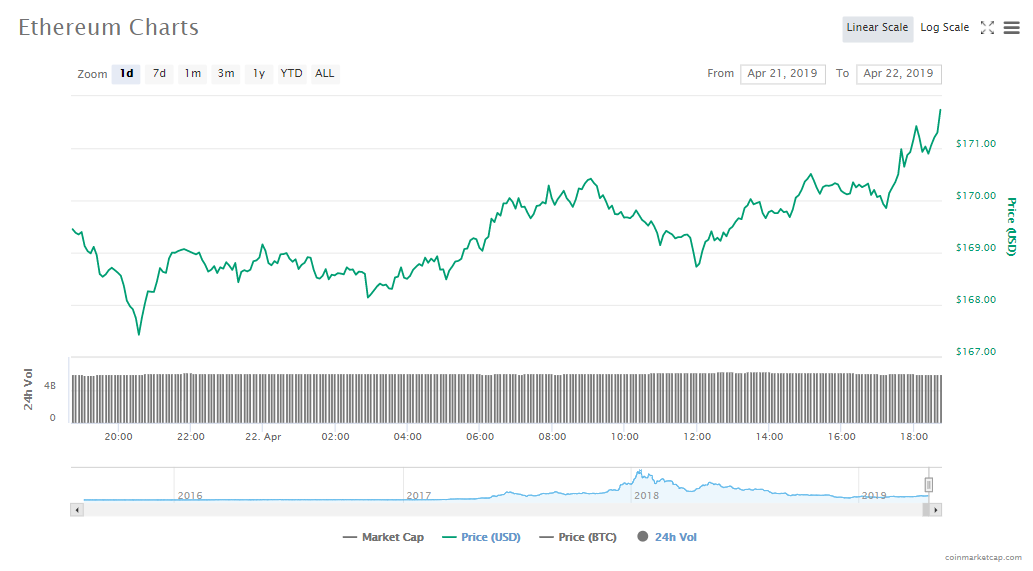Switch chart to Log Scale

point(944,28)
